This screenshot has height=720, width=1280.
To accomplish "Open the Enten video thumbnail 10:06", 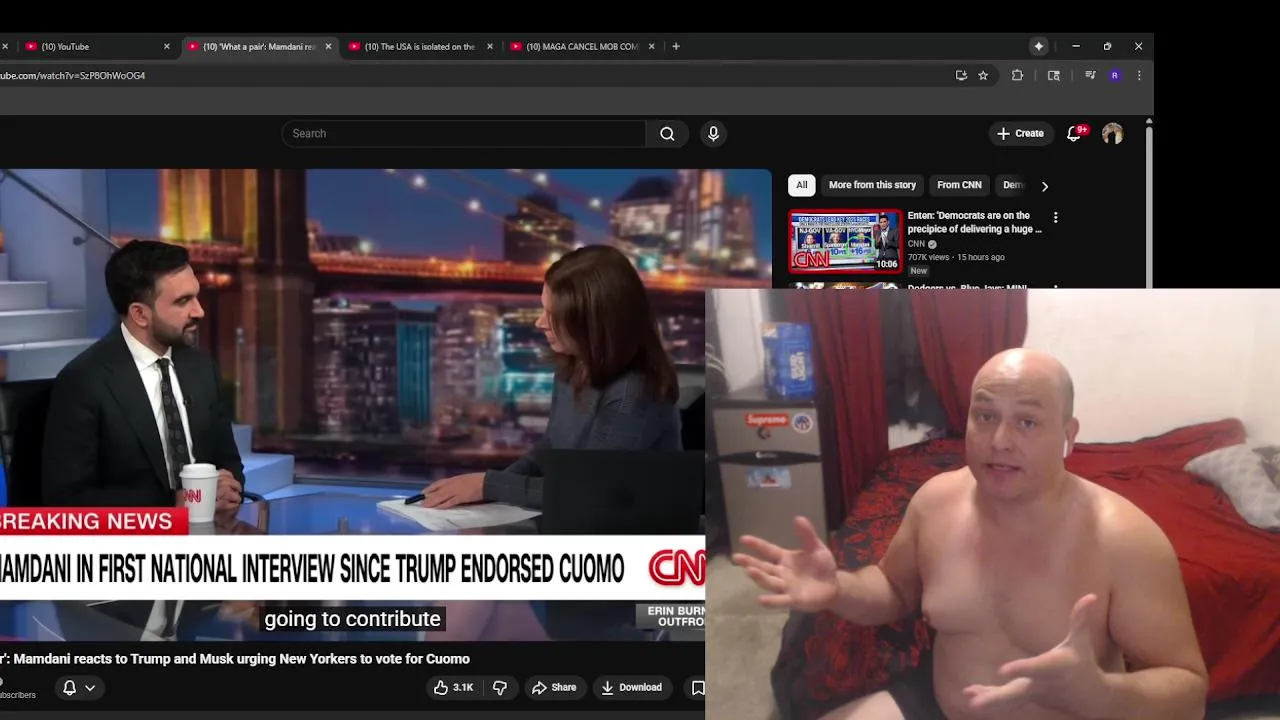I will click(845, 241).
